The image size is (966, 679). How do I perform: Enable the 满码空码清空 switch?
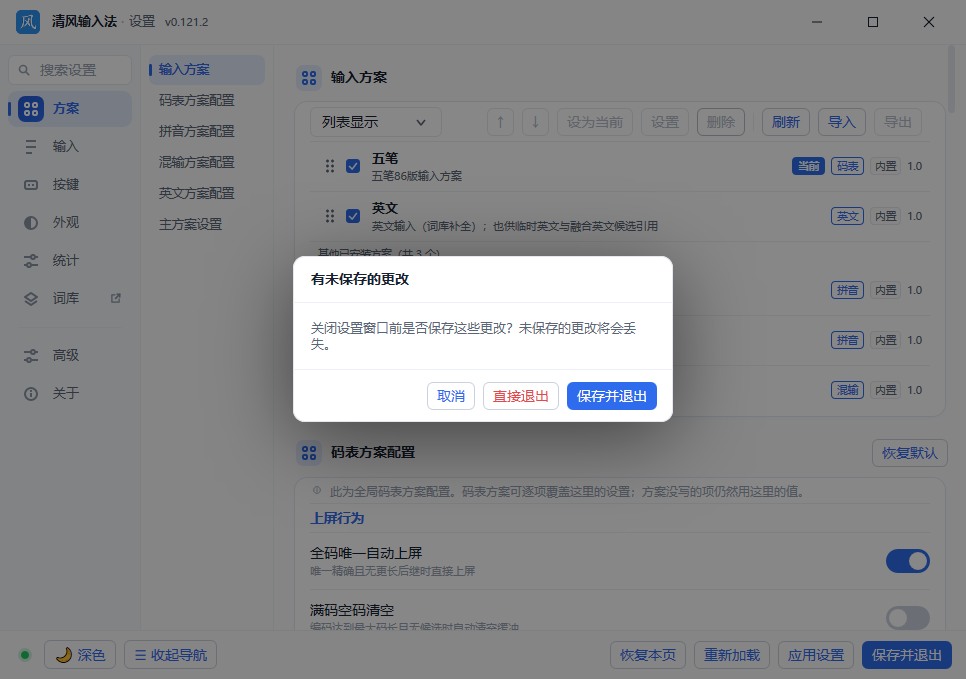point(907,617)
